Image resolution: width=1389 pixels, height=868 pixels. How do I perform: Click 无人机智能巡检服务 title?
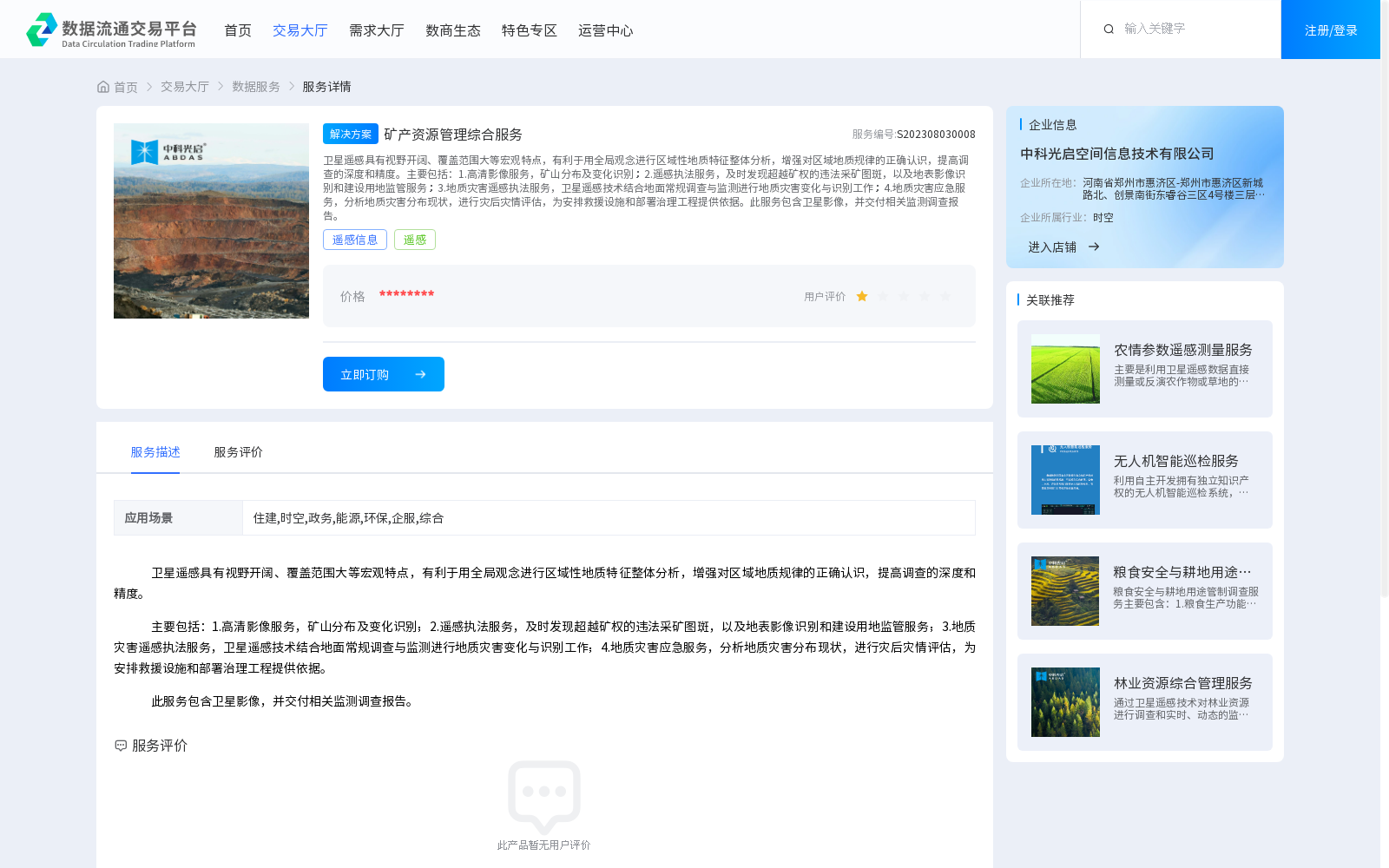click(1176, 461)
